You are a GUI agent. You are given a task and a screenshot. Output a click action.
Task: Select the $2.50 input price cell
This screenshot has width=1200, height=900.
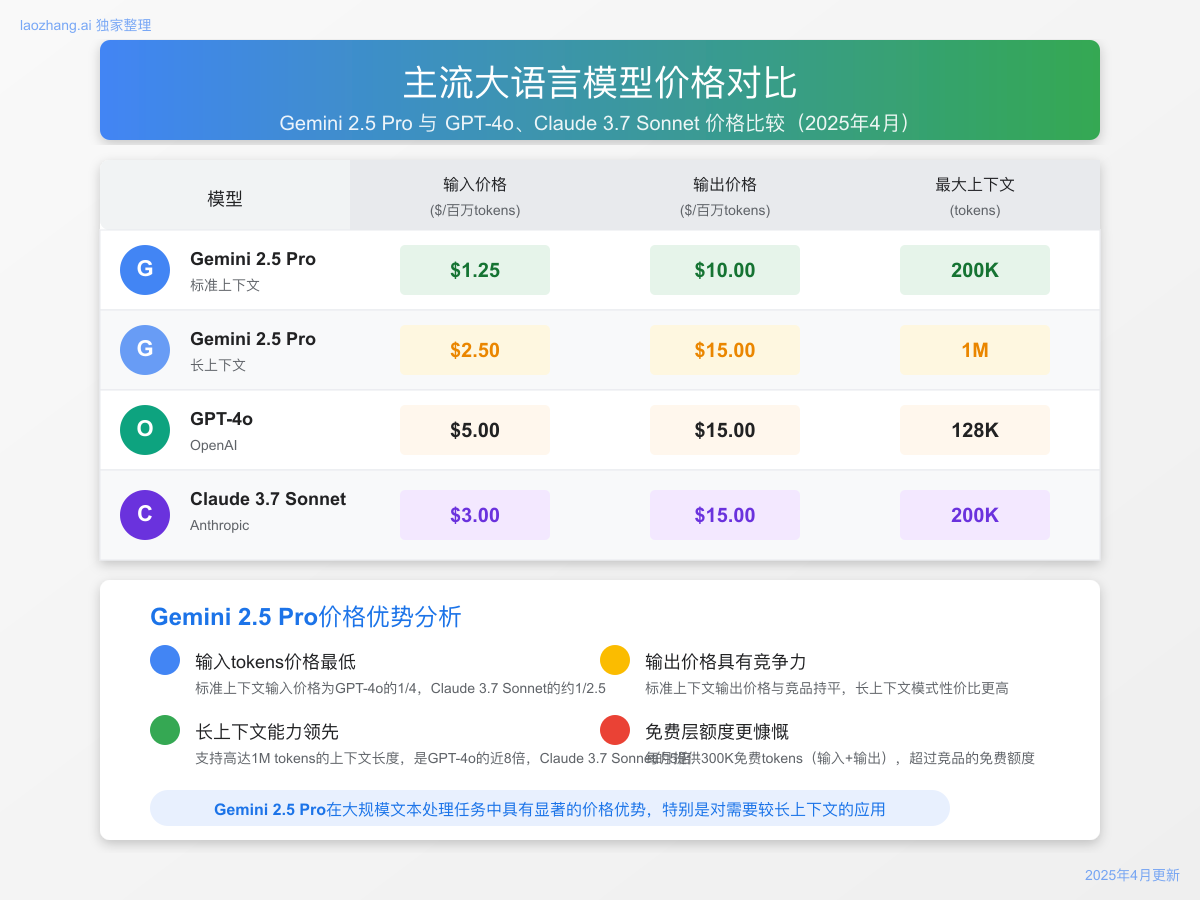click(x=475, y=350)
